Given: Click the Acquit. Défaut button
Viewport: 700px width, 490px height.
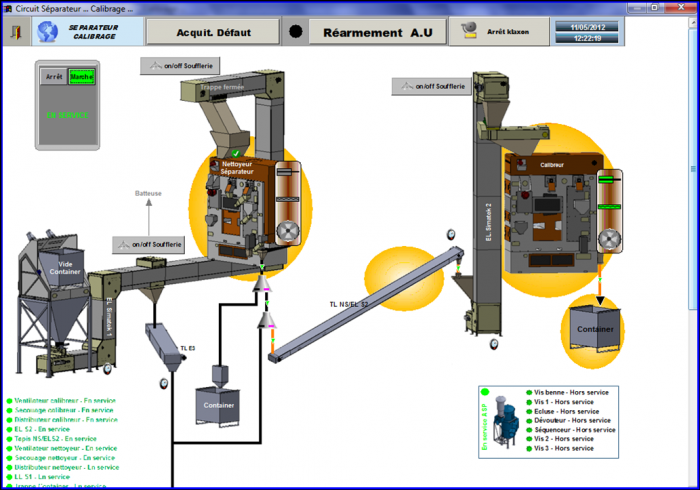Looking at the screenshot, I should 213,32.
